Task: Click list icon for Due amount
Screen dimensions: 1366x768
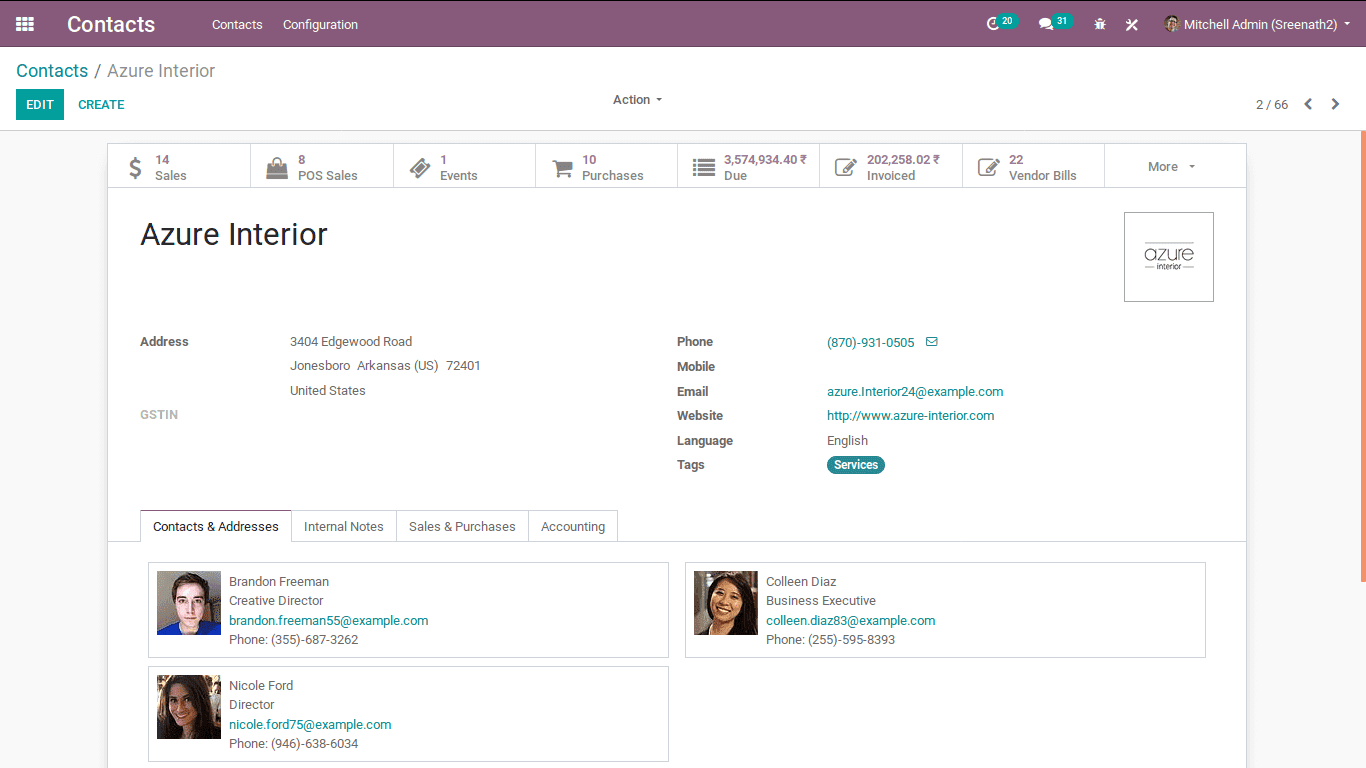Action: pos(705,168)
